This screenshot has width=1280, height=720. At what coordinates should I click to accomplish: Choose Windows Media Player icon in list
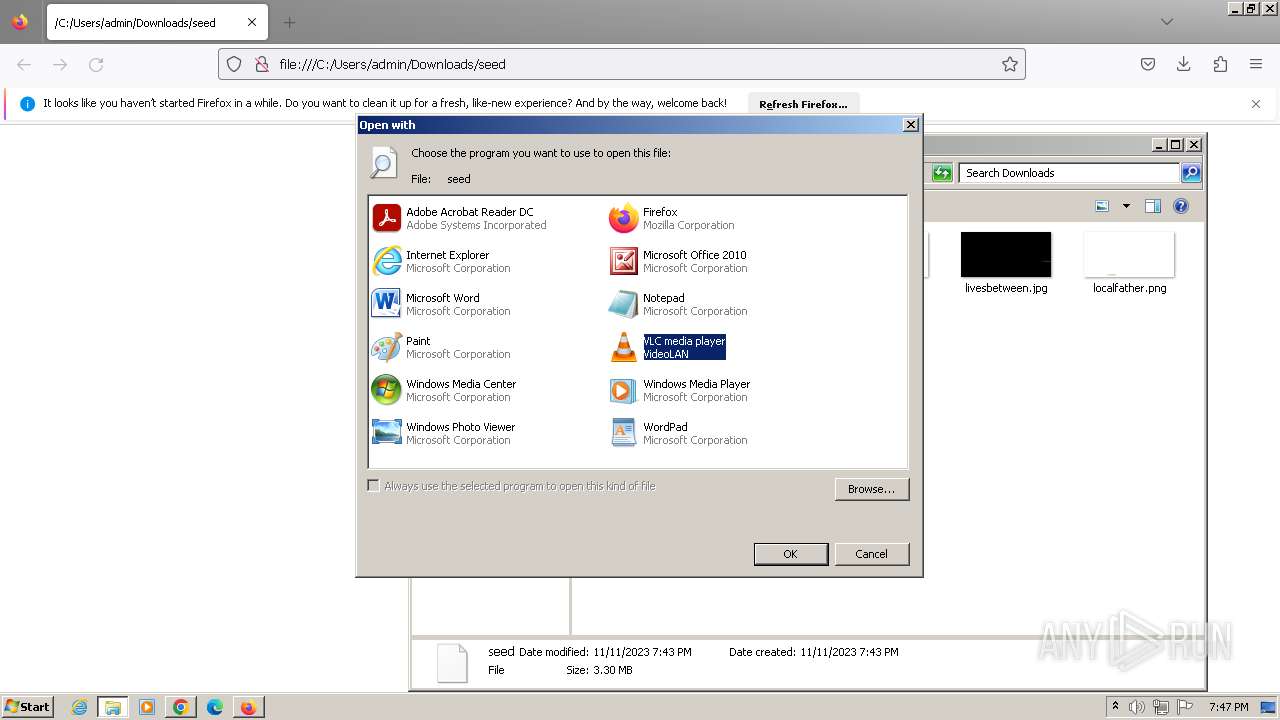click(623, 390)
